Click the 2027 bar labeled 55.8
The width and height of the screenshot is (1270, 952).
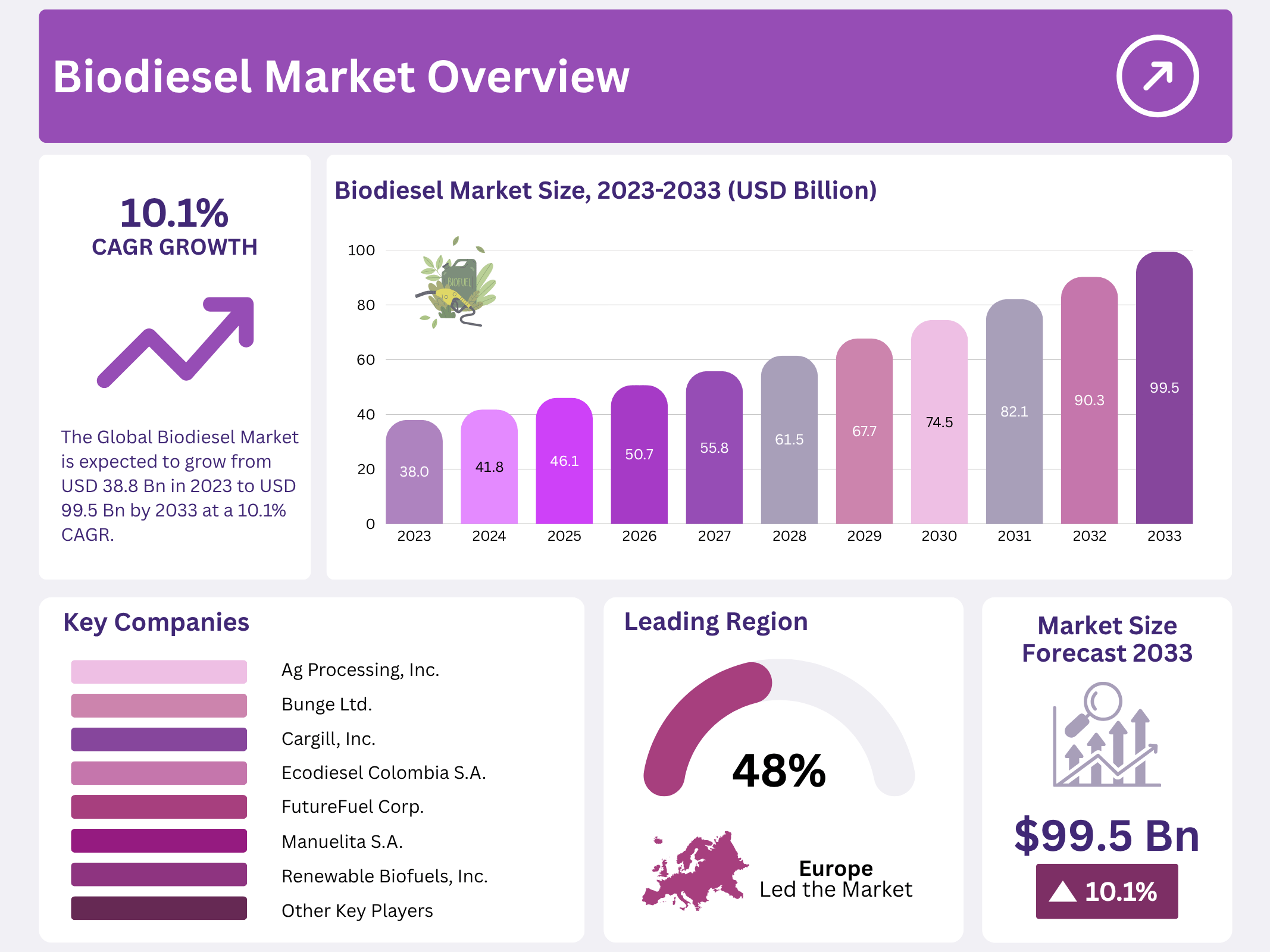(x=714, y=447)
